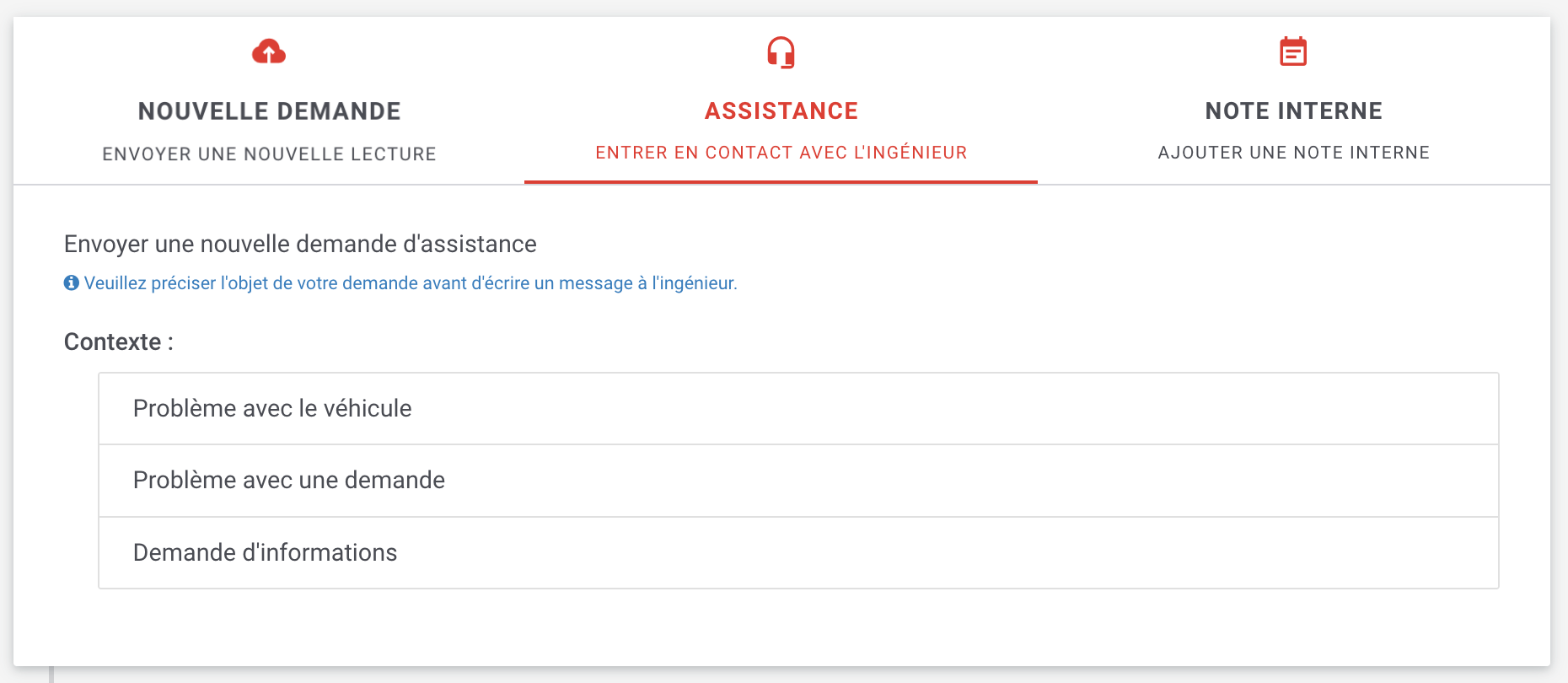Click the 'Veuillez préciser l'objet' info message
Image resolution: width=1568 pixels, height=683 pixels.
pos(410,283)
